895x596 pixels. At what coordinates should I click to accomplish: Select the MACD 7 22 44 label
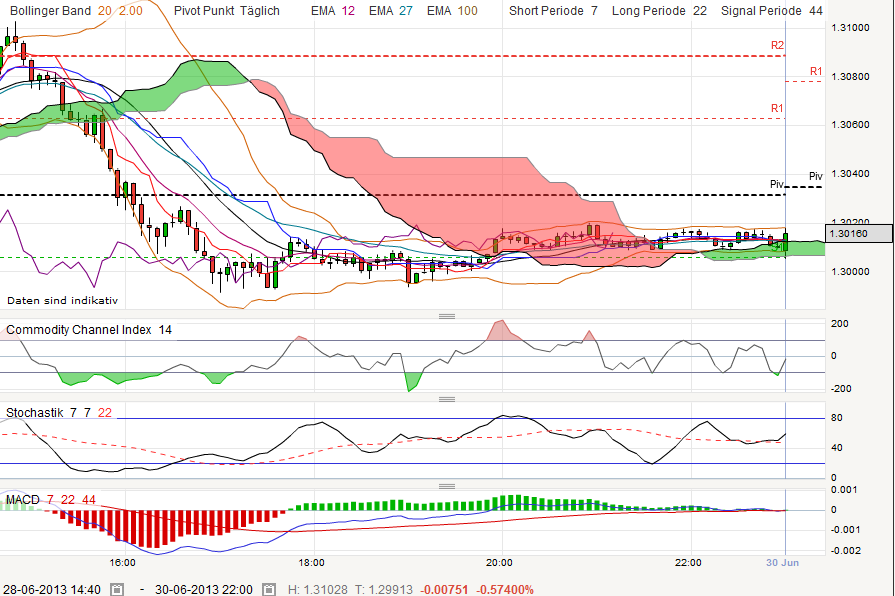(x=51, y=500)
